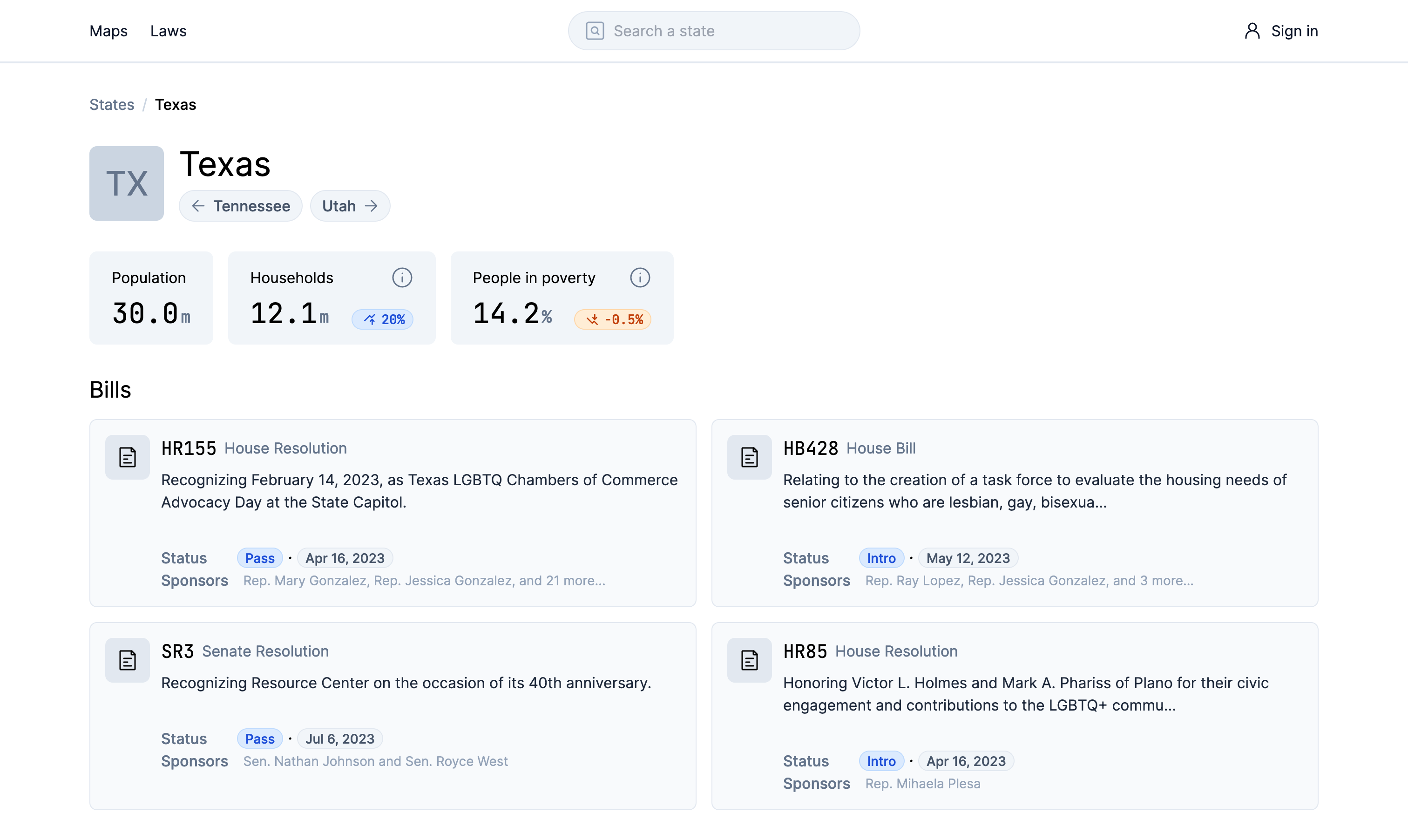Go to previous state Tennessee

tap(241, 206)
